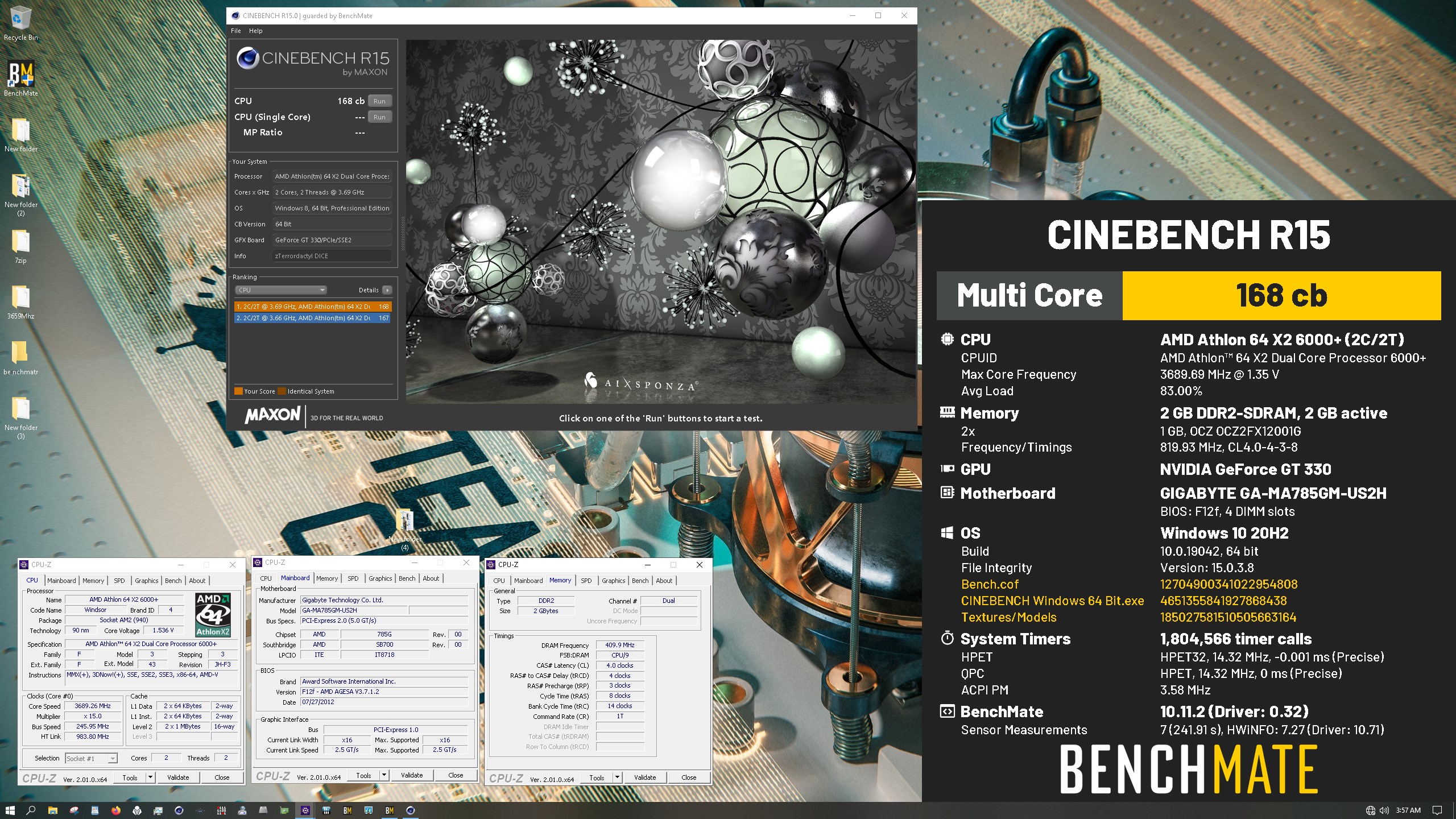The width and height of the screenshot is (1456, 819).
Task: Open File Explorer from the taskbar
Action: pos(52,810)
